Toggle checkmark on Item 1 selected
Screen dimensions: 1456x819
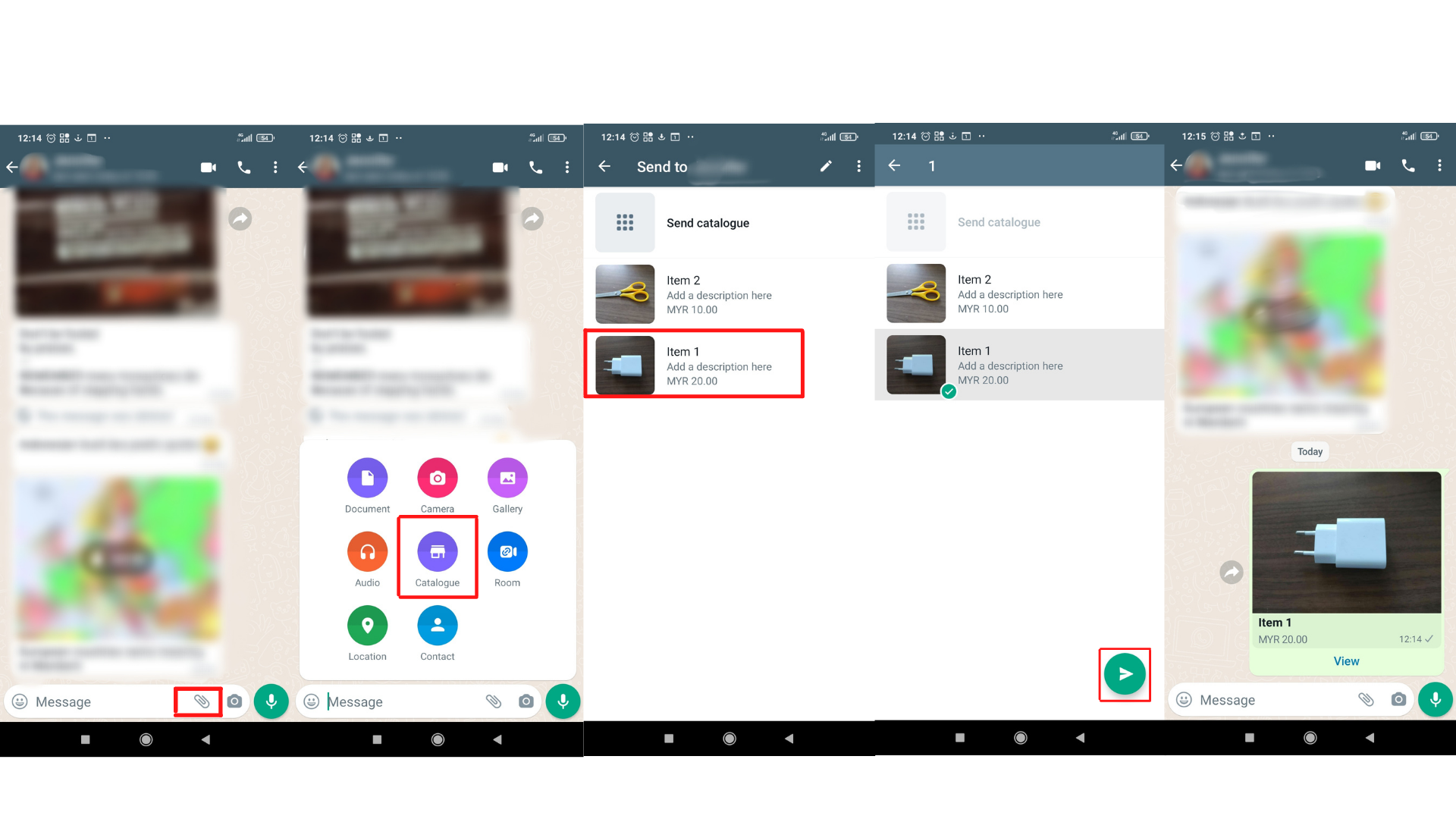point(946,392)
